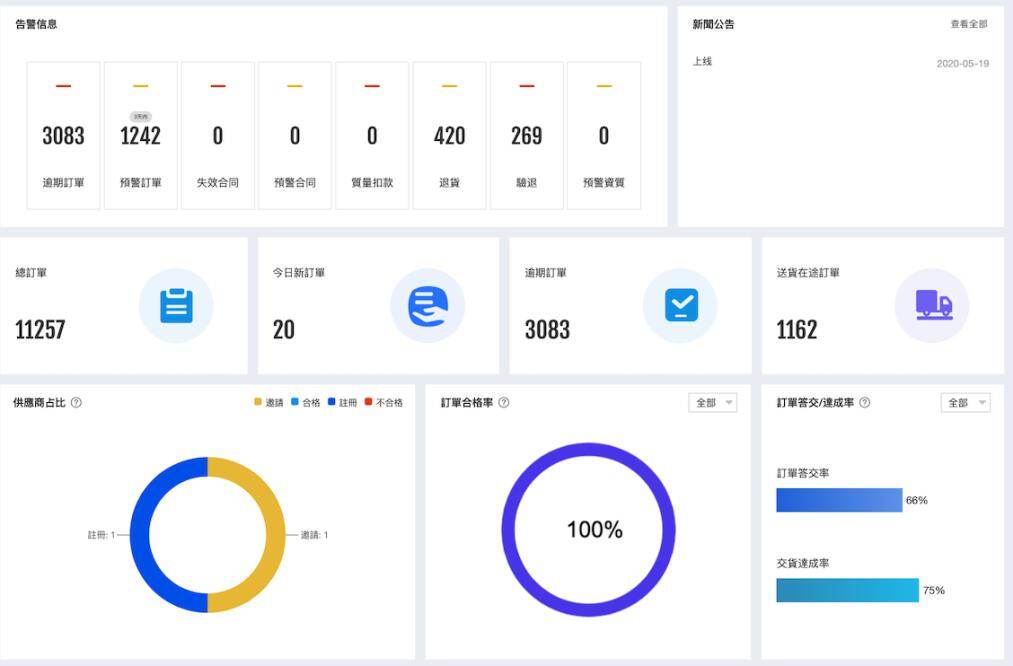Screen dimensions: 1013x666
Task: Click the 訂單答交率 66% bar
Action: point(839,500)
